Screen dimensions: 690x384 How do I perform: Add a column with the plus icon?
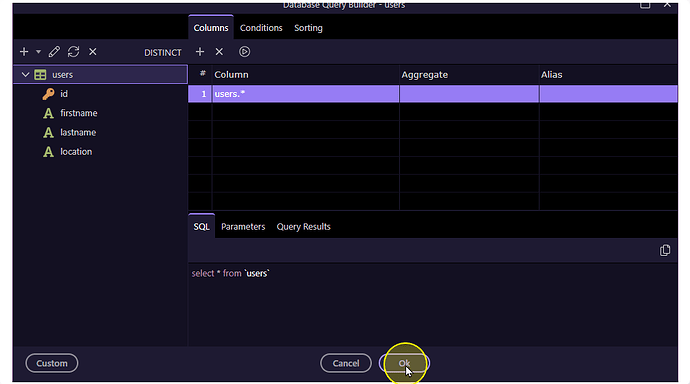click(x=200, y=52)
